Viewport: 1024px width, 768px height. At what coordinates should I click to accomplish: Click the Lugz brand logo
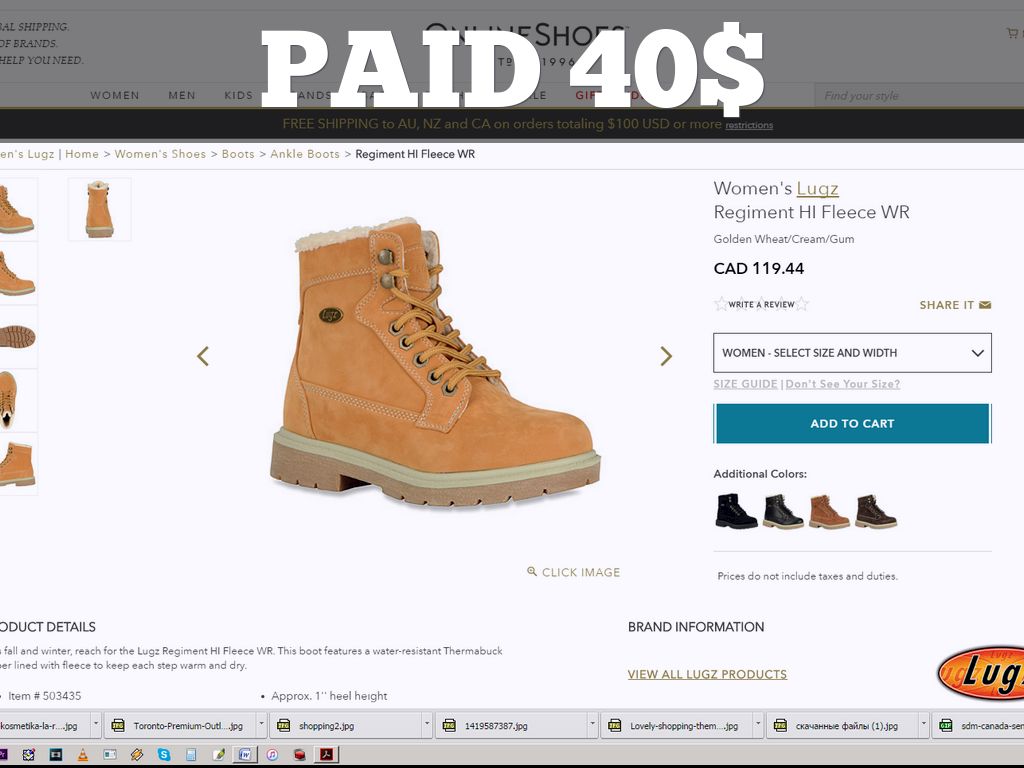point(983,672)
